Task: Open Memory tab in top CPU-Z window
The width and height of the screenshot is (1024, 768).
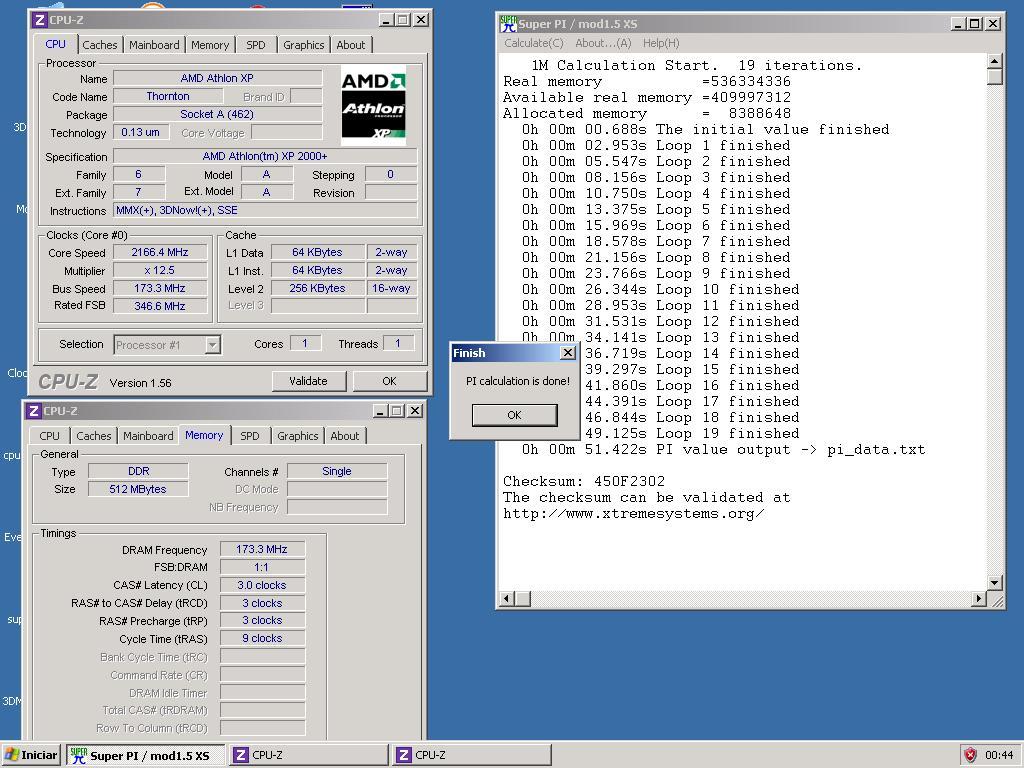Action: click(x=210, y=45)
